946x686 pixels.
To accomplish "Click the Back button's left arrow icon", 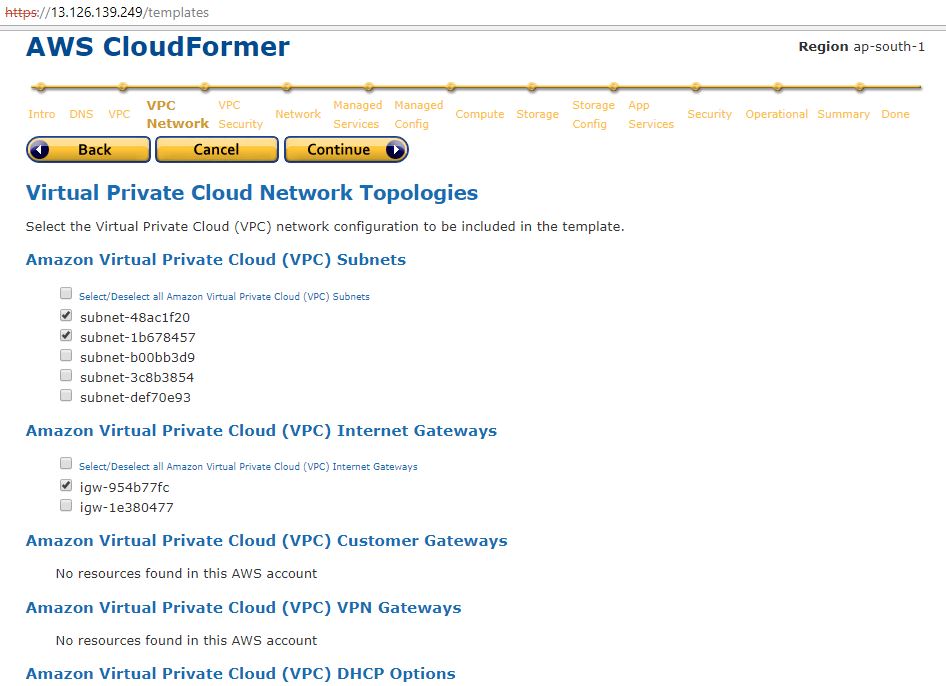I will (x=40, y=150).
